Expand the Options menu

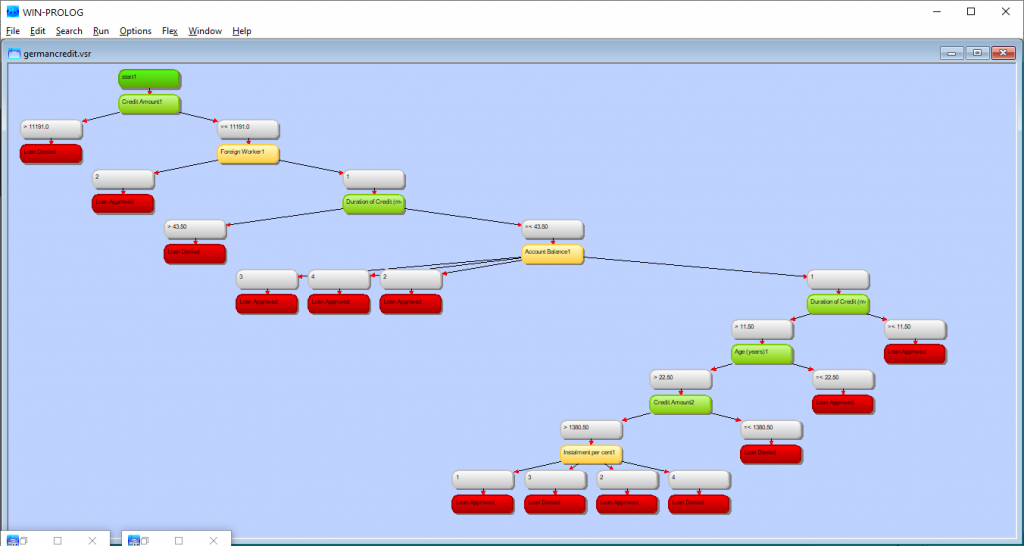tap(135, 31)
